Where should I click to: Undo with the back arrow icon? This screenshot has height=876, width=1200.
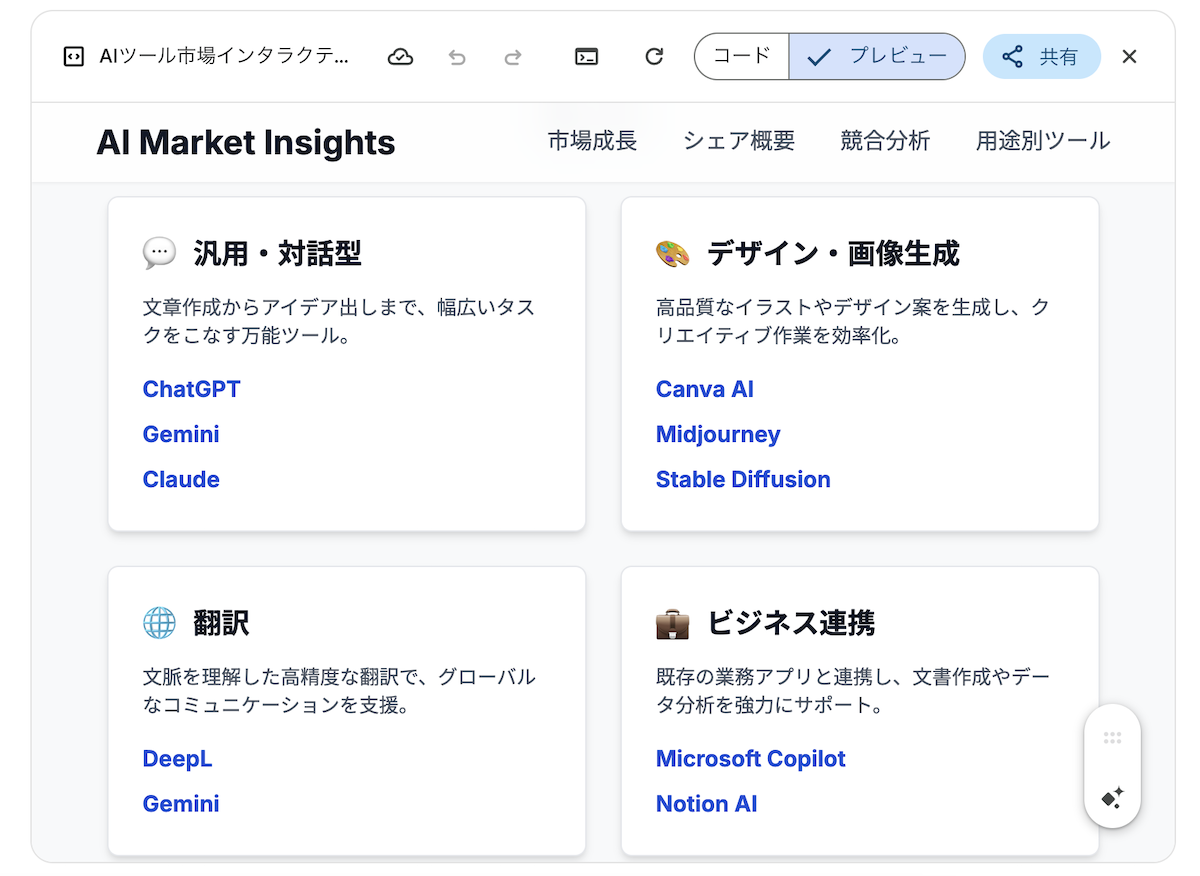coord(457,57)
